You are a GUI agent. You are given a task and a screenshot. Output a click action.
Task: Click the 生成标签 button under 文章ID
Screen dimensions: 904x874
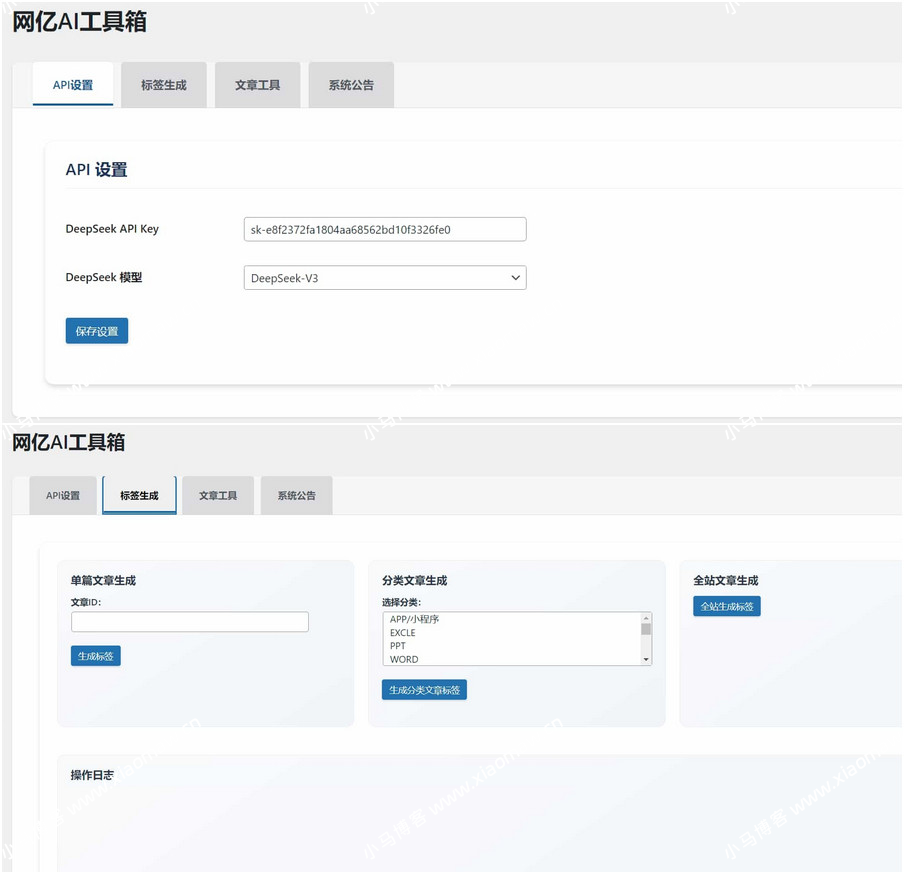point(95,656)
